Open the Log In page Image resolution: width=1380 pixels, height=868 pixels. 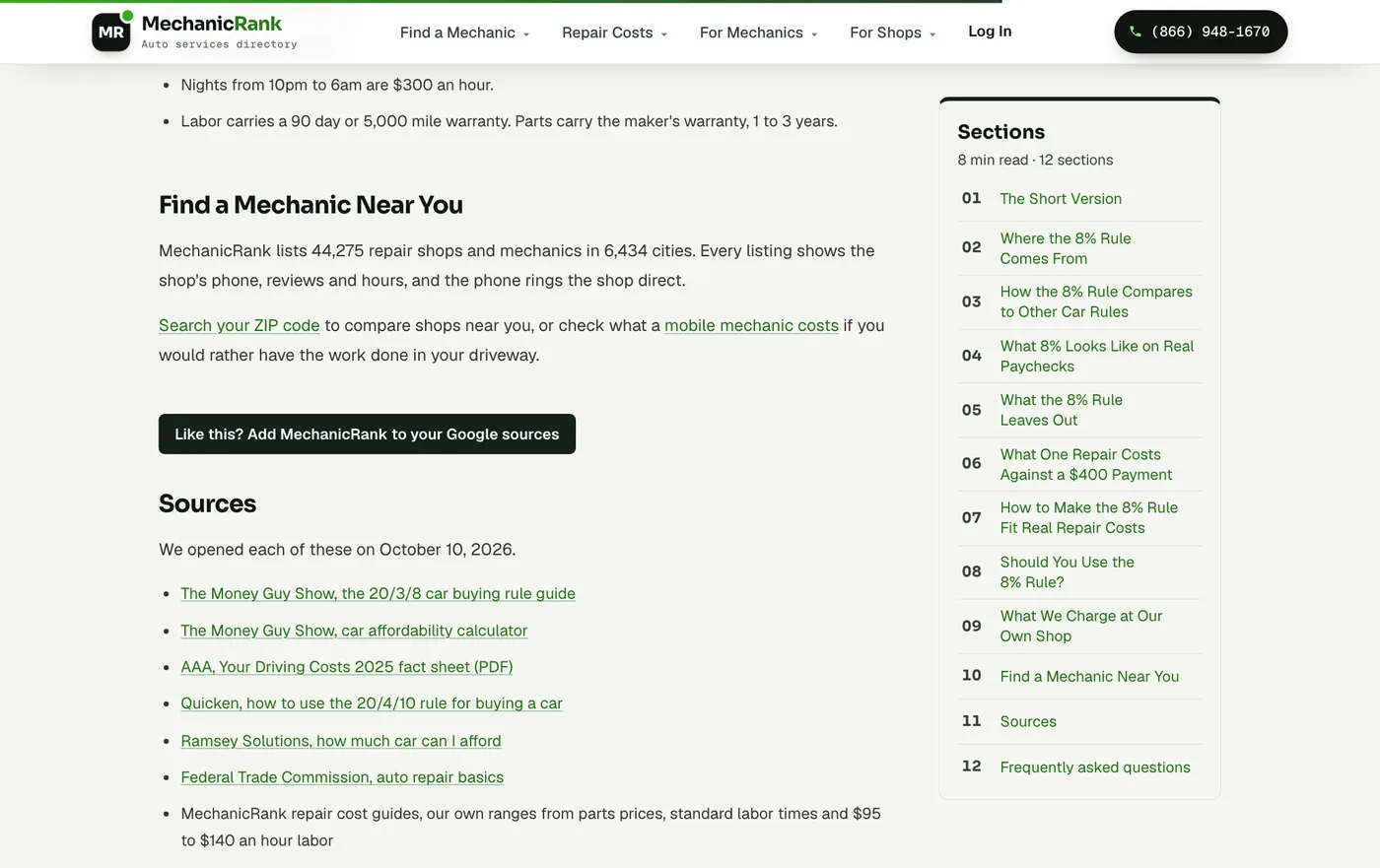coord(990,32)
